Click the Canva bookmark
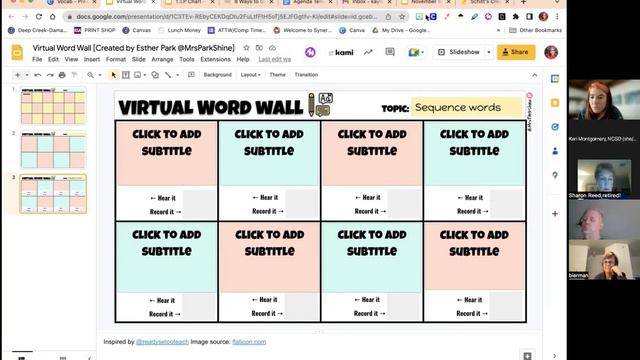Viewport: 640px width, 360px height. click(352, 30)
